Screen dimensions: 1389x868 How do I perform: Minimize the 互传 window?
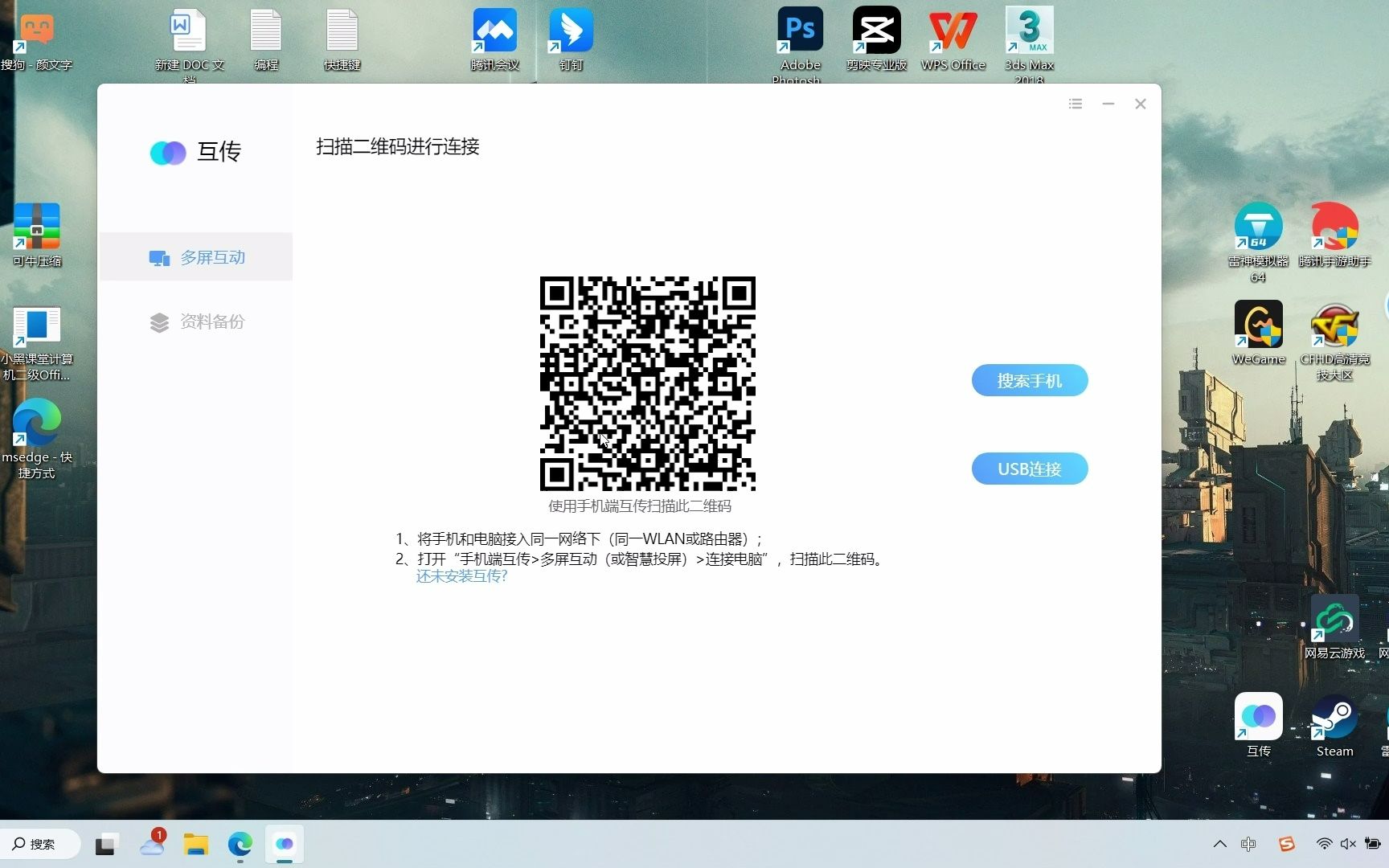click(1108, 104)
